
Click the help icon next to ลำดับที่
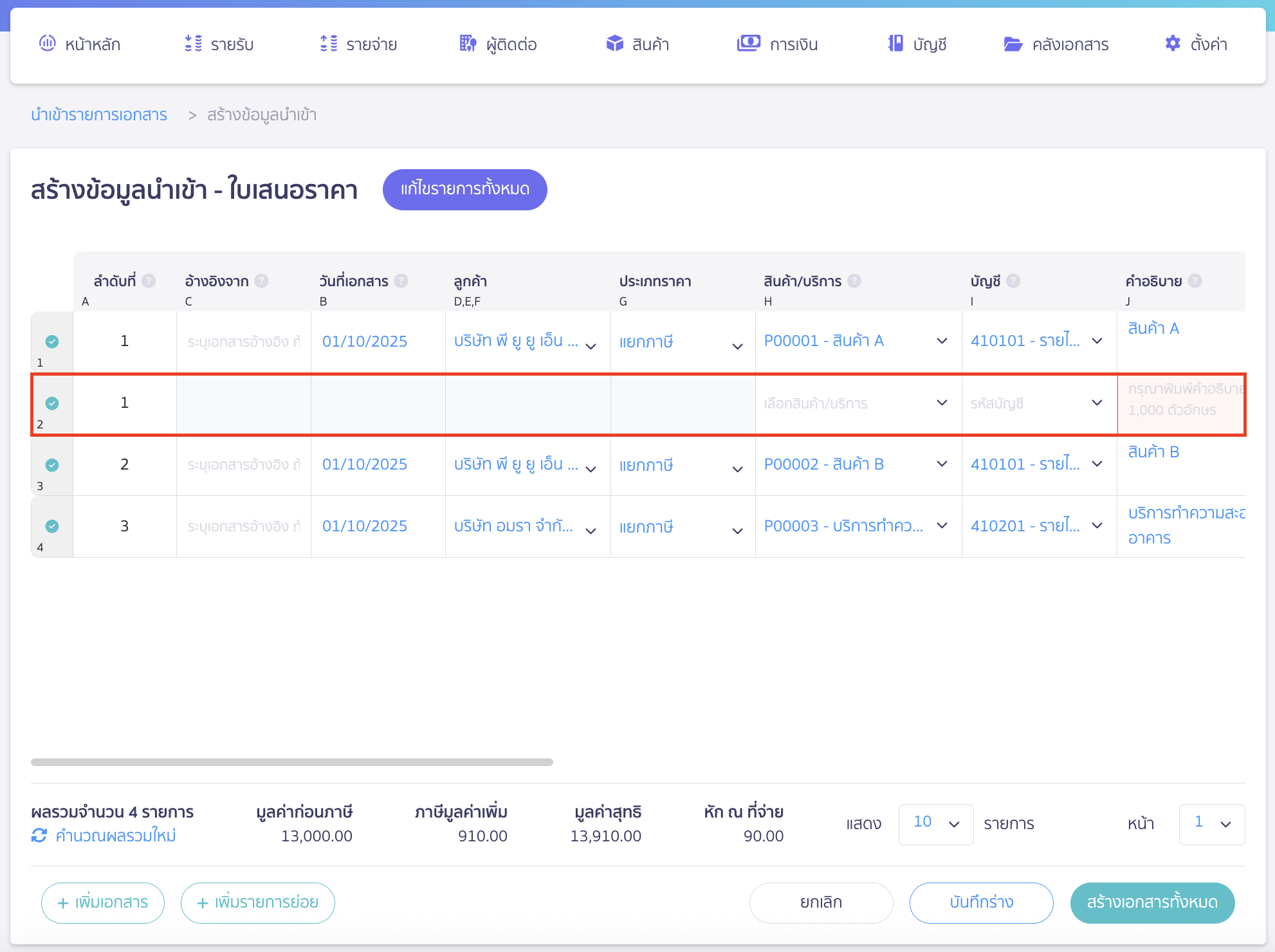pos(149,281)
